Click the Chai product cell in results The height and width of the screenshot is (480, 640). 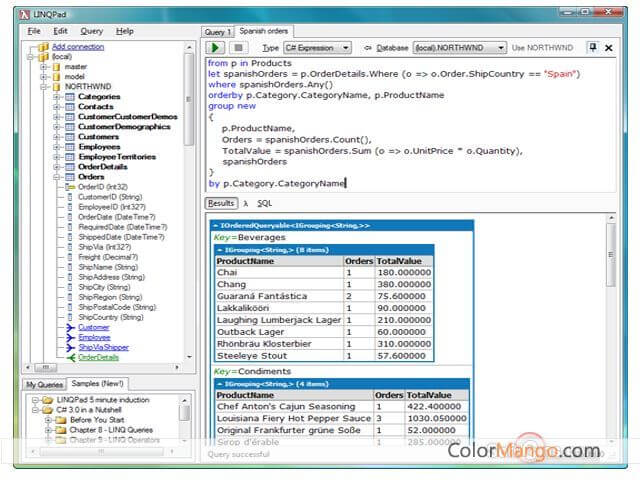coord(280,273)
